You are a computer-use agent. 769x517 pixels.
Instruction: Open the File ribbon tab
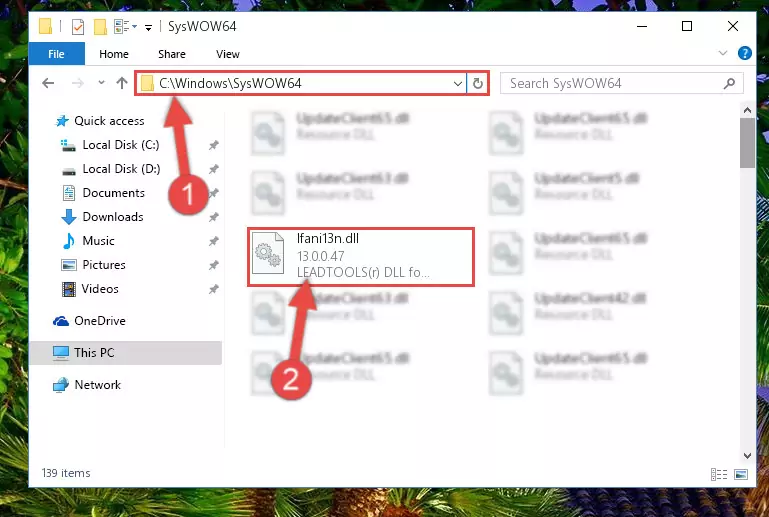(56, 54)
